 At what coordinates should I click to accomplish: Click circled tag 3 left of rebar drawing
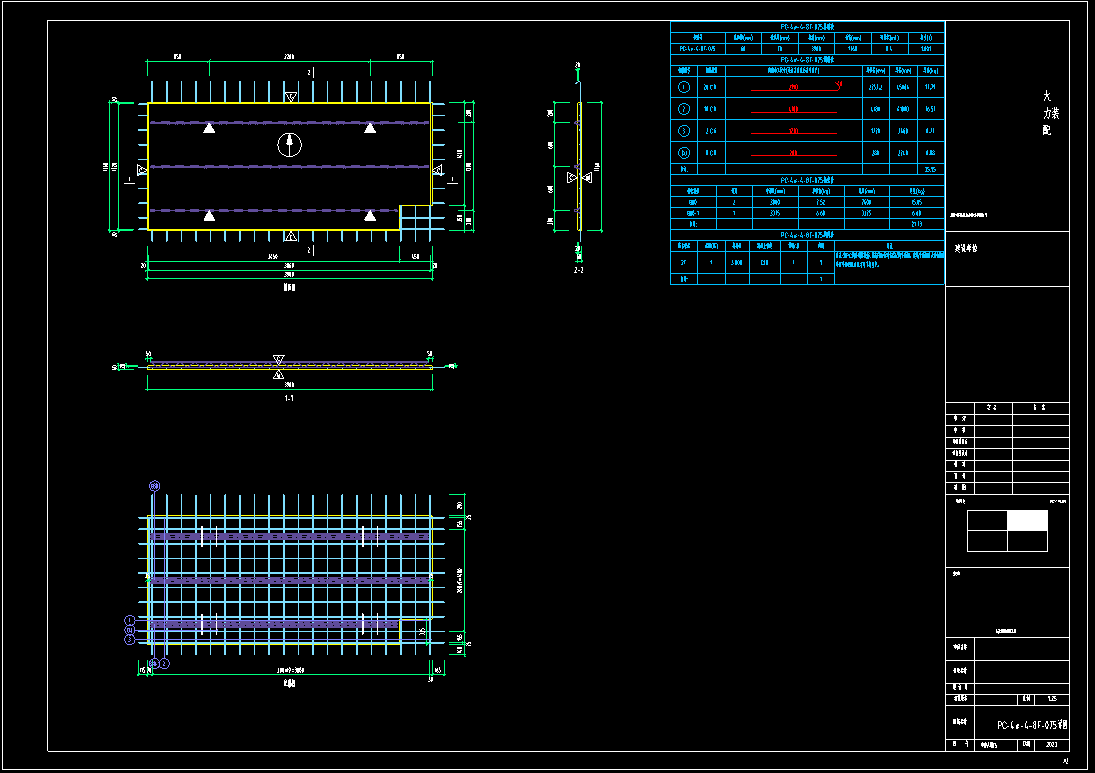[129, 639]
